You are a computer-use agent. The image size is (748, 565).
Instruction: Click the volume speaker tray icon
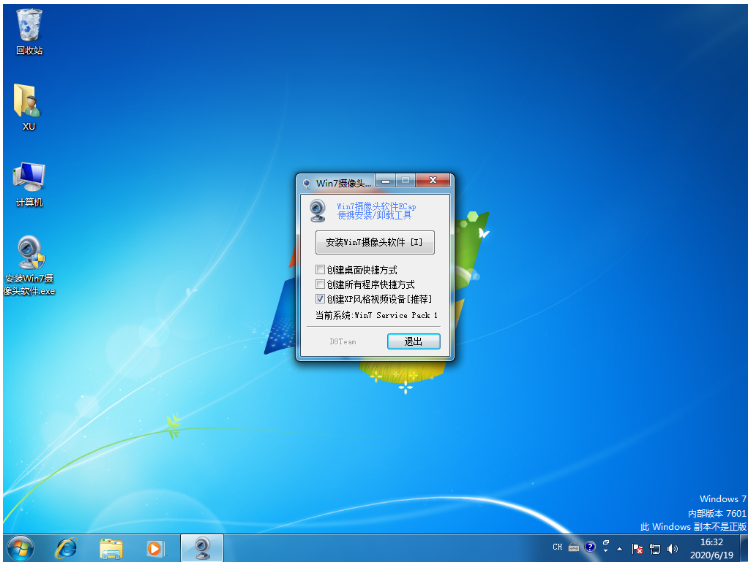pos(673,548)
